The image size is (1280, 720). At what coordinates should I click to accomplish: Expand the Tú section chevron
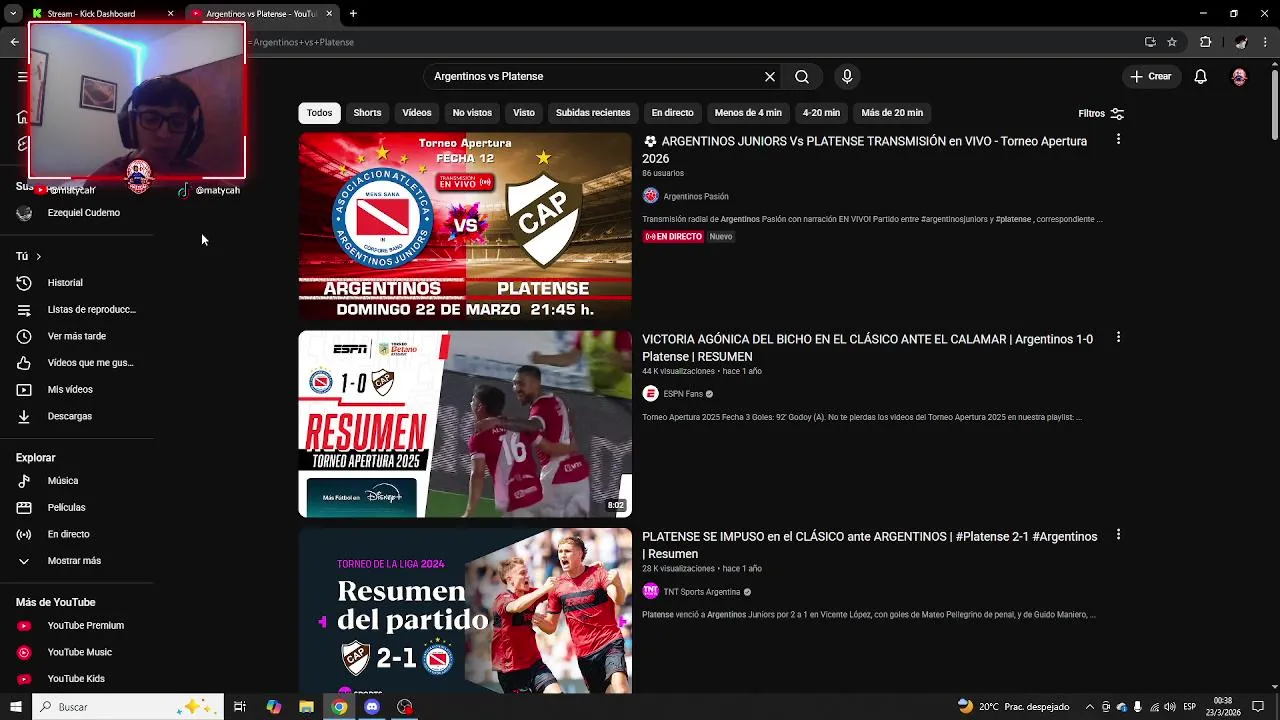38,257
